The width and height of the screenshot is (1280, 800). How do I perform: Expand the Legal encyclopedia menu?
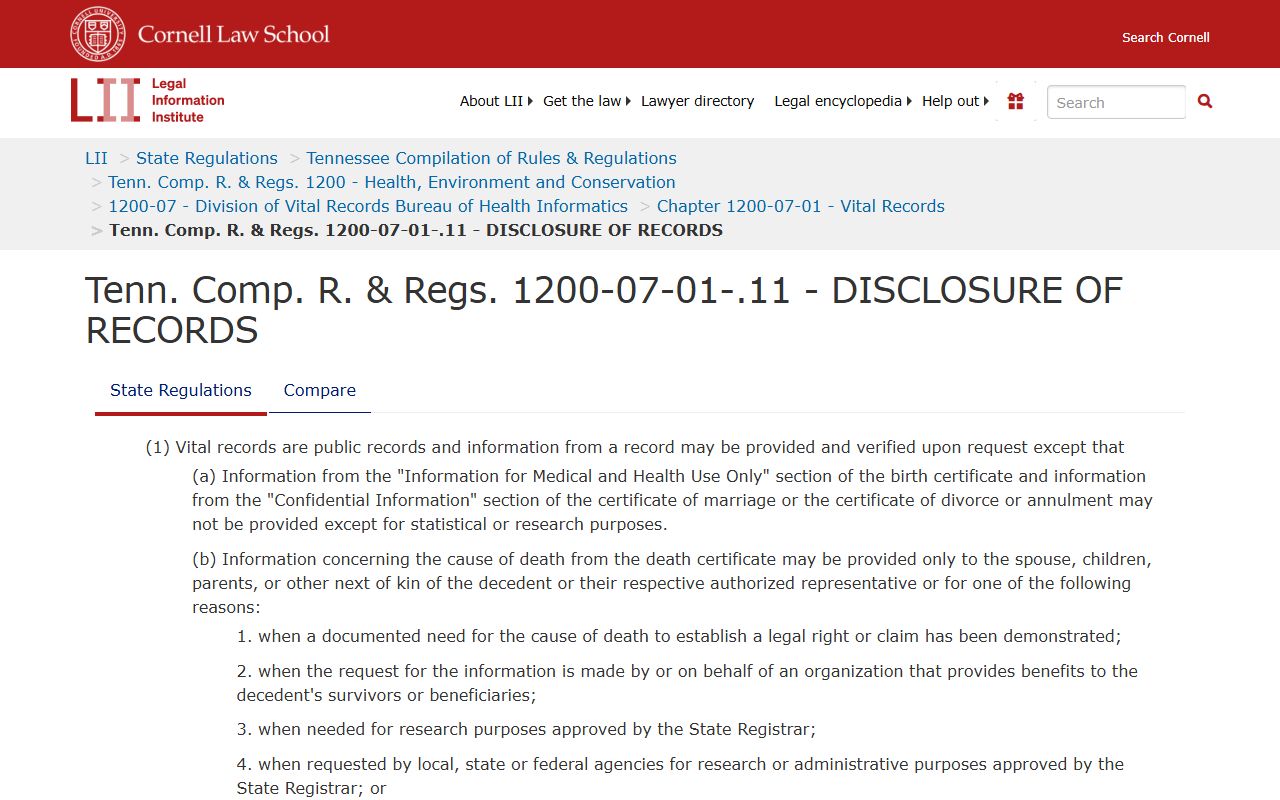[x=843, y=101]
